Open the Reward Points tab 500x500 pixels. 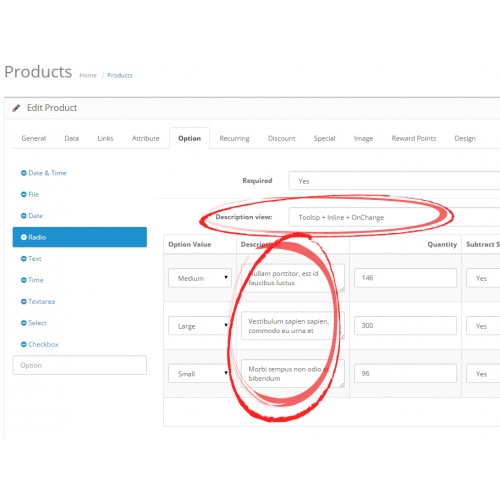[414, 138]
